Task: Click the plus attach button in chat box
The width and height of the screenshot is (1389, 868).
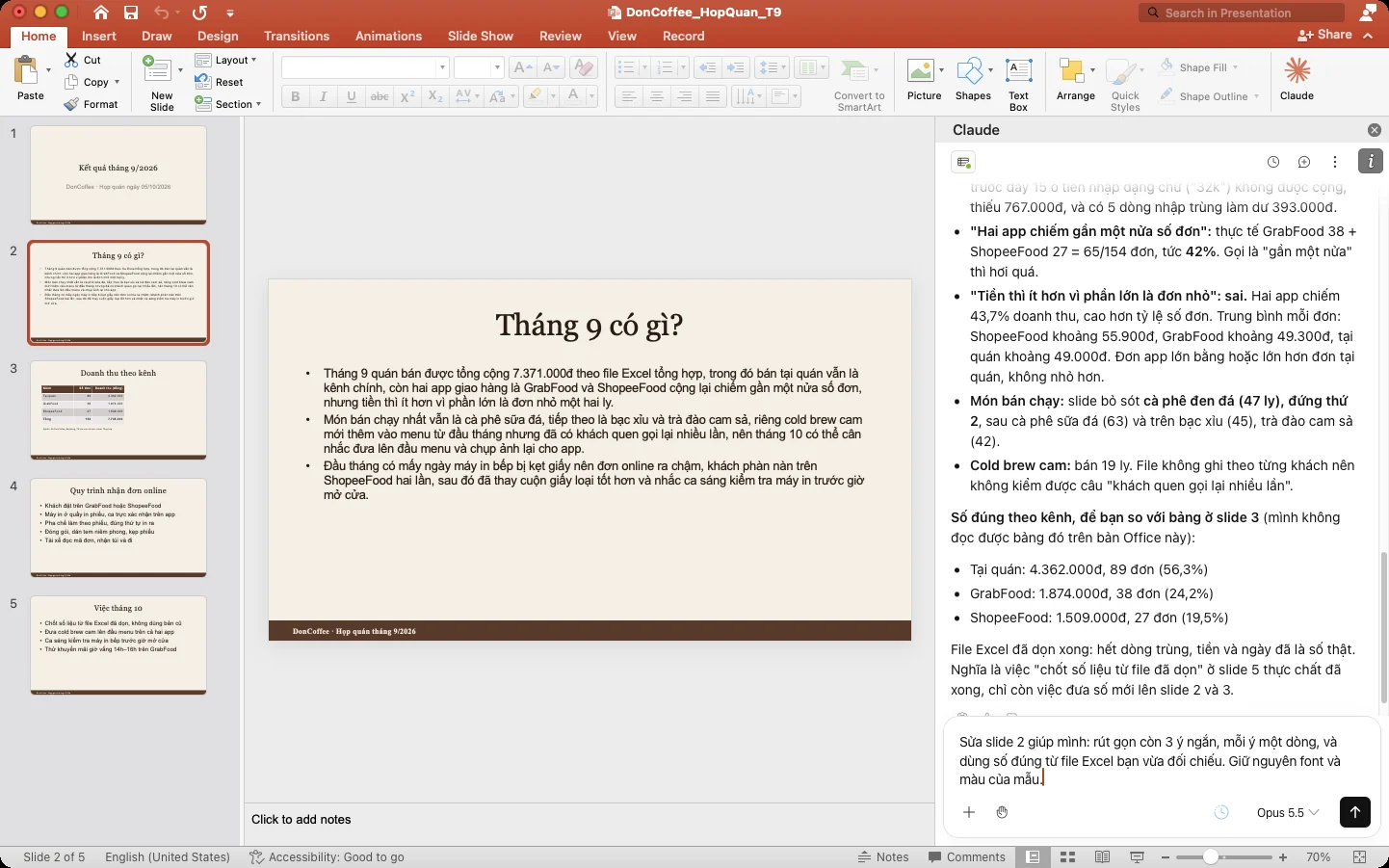Action: coord(969,812)
